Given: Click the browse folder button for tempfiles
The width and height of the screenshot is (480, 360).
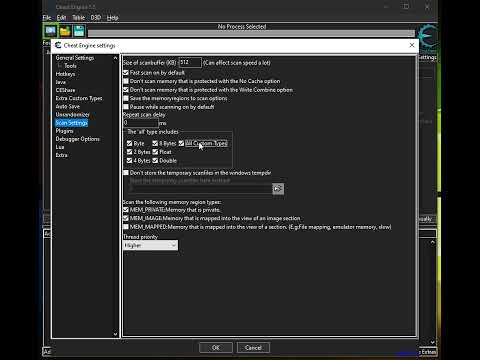Looking at the screenshot, I should (278, 189).
